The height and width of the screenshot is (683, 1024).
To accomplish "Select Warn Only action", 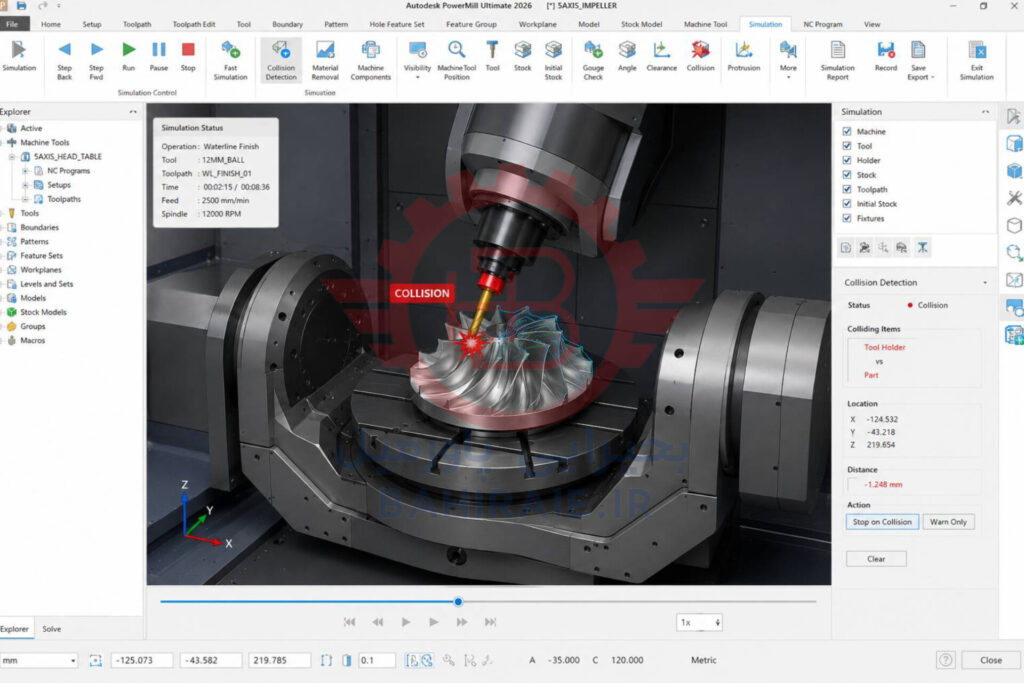I will click(948, 522).
